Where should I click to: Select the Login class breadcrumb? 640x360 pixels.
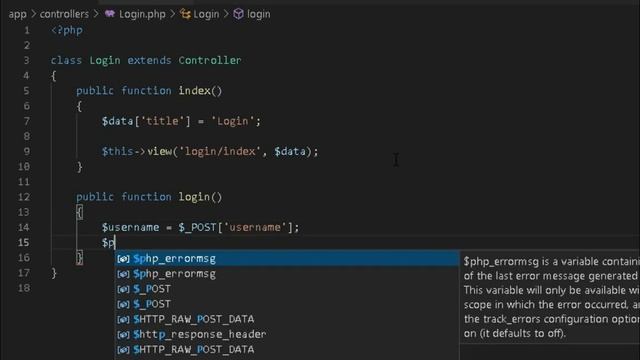pos(206,14)
